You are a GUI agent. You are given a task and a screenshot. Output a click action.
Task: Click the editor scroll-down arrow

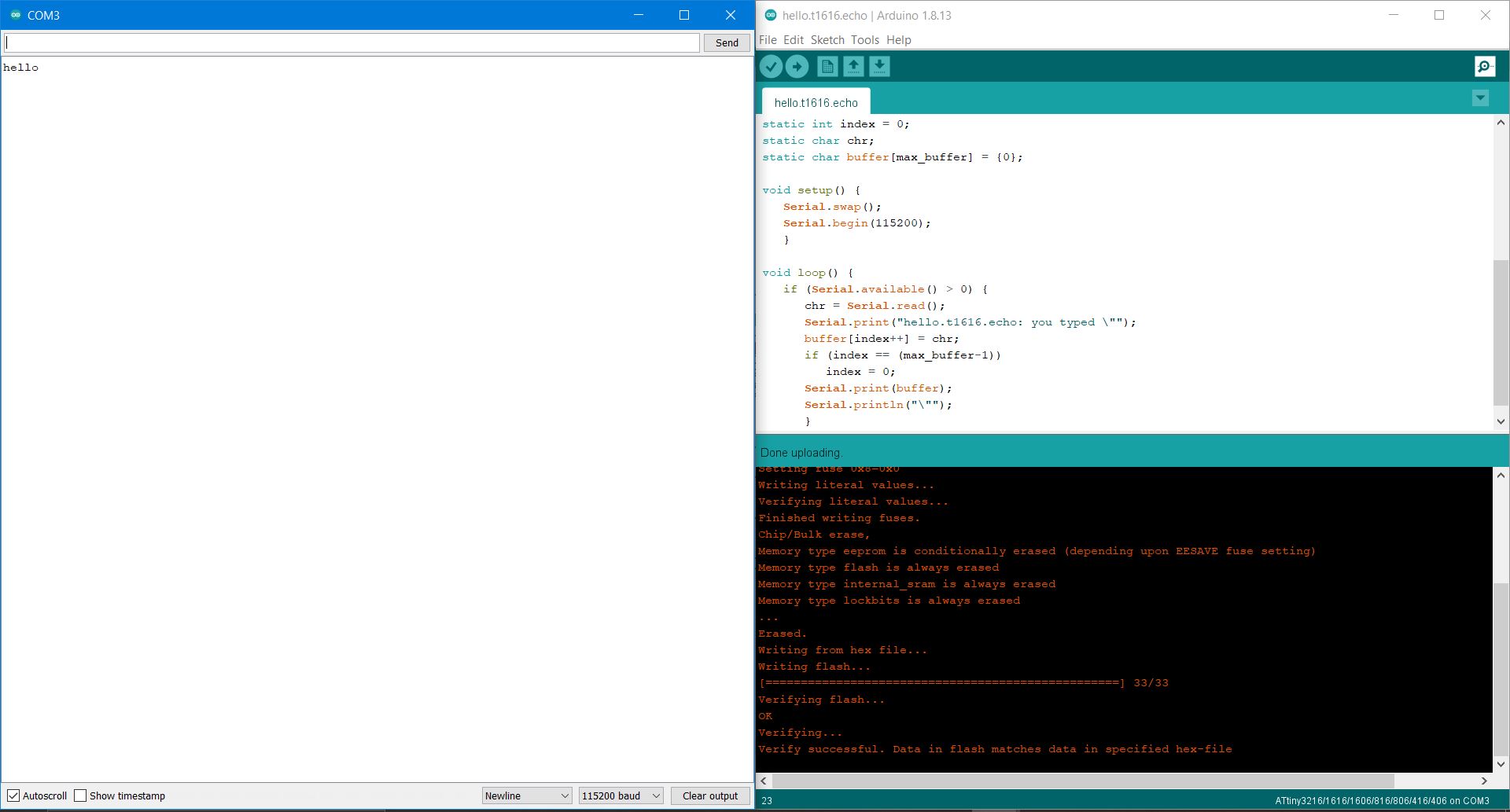1501,421
